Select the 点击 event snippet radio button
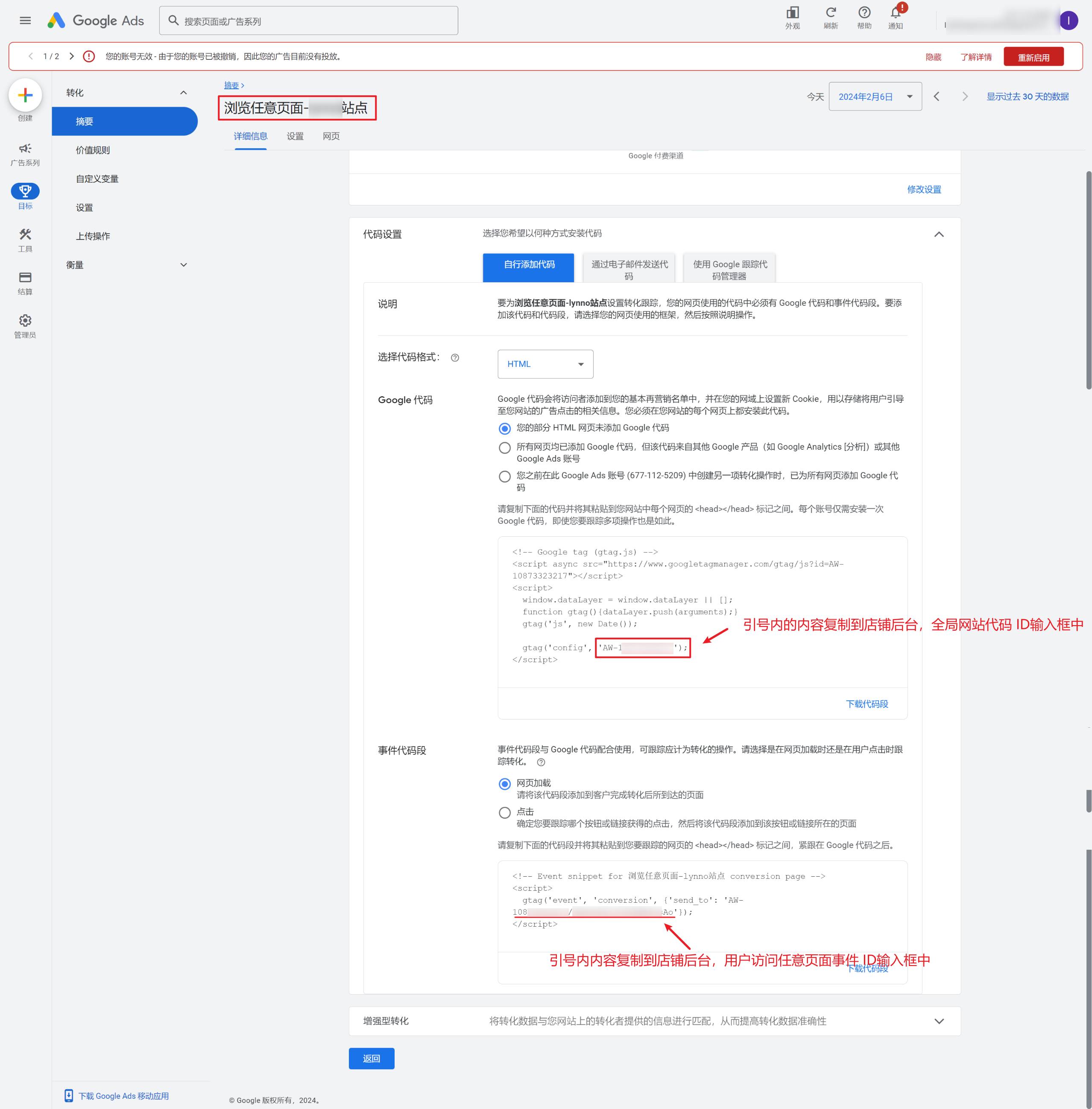Screen dimensions: 1092x1109 coord(505,813)
